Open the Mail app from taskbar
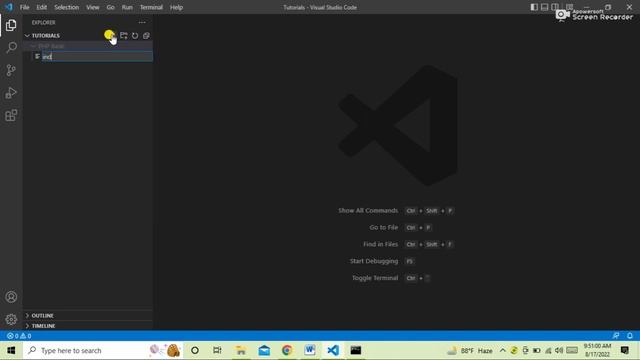Viewport: 640px width, 360px height. [264, 351]
